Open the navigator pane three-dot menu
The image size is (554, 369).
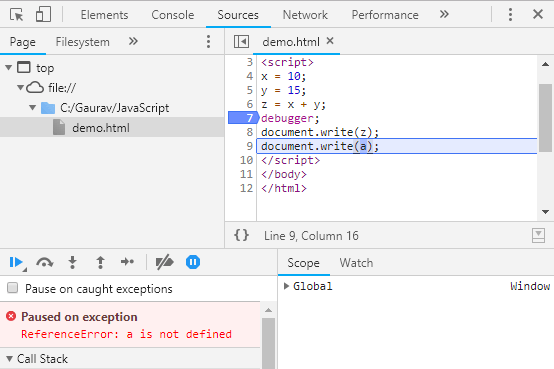click(x=208, y=41)
